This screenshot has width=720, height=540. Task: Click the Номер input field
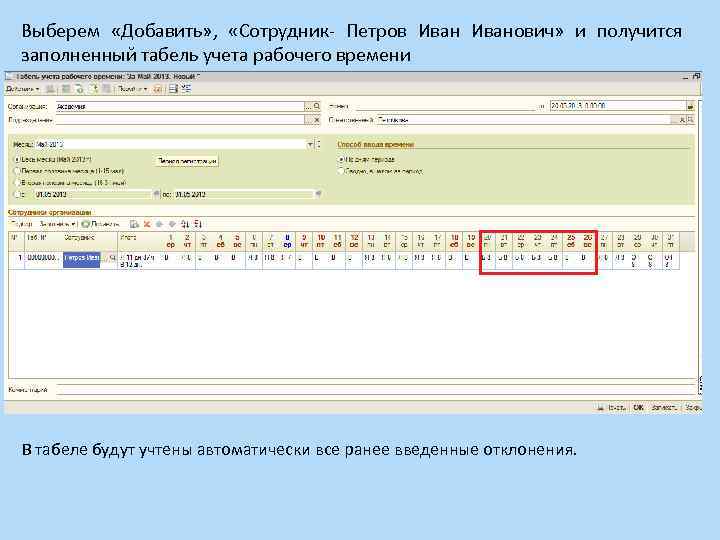445,106
